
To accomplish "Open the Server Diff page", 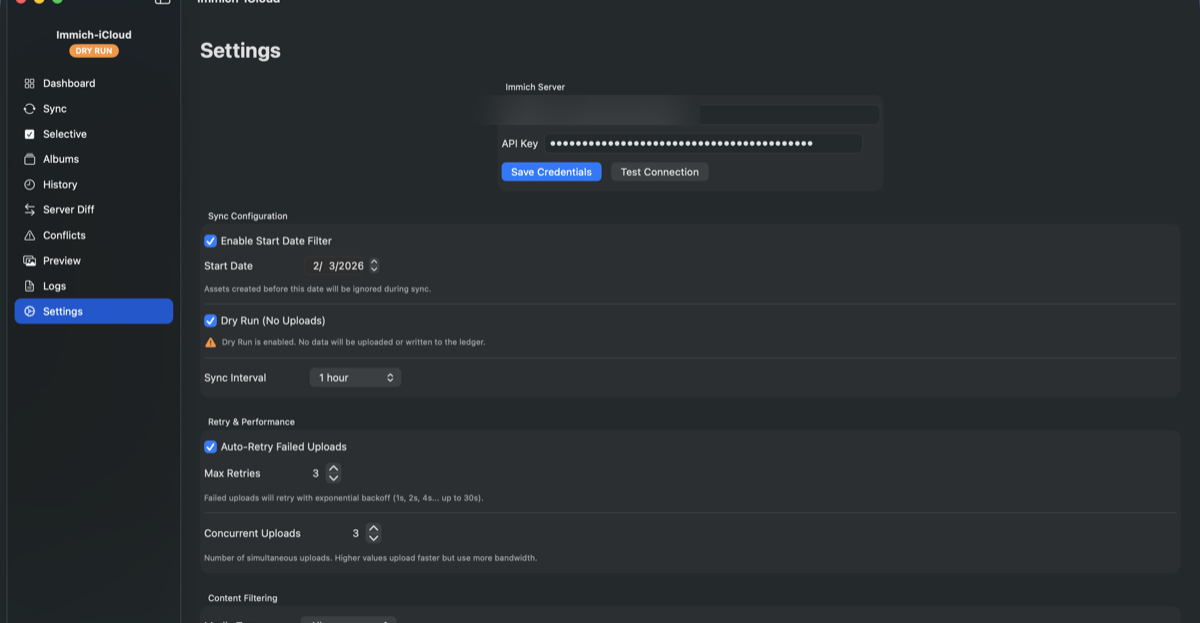I will (94, 210).
